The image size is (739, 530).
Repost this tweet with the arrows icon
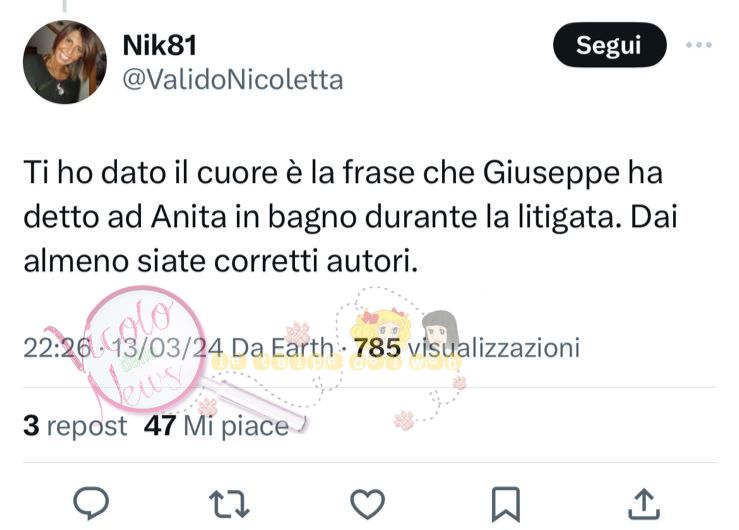point(229,504)
